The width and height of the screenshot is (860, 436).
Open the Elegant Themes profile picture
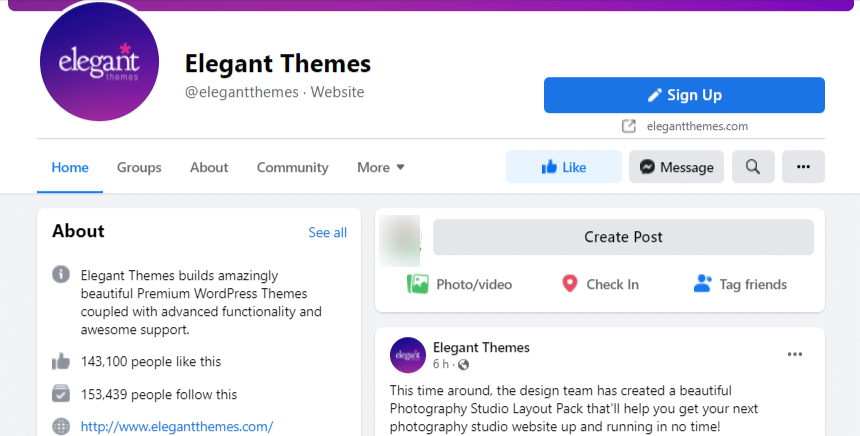(99, 61)
